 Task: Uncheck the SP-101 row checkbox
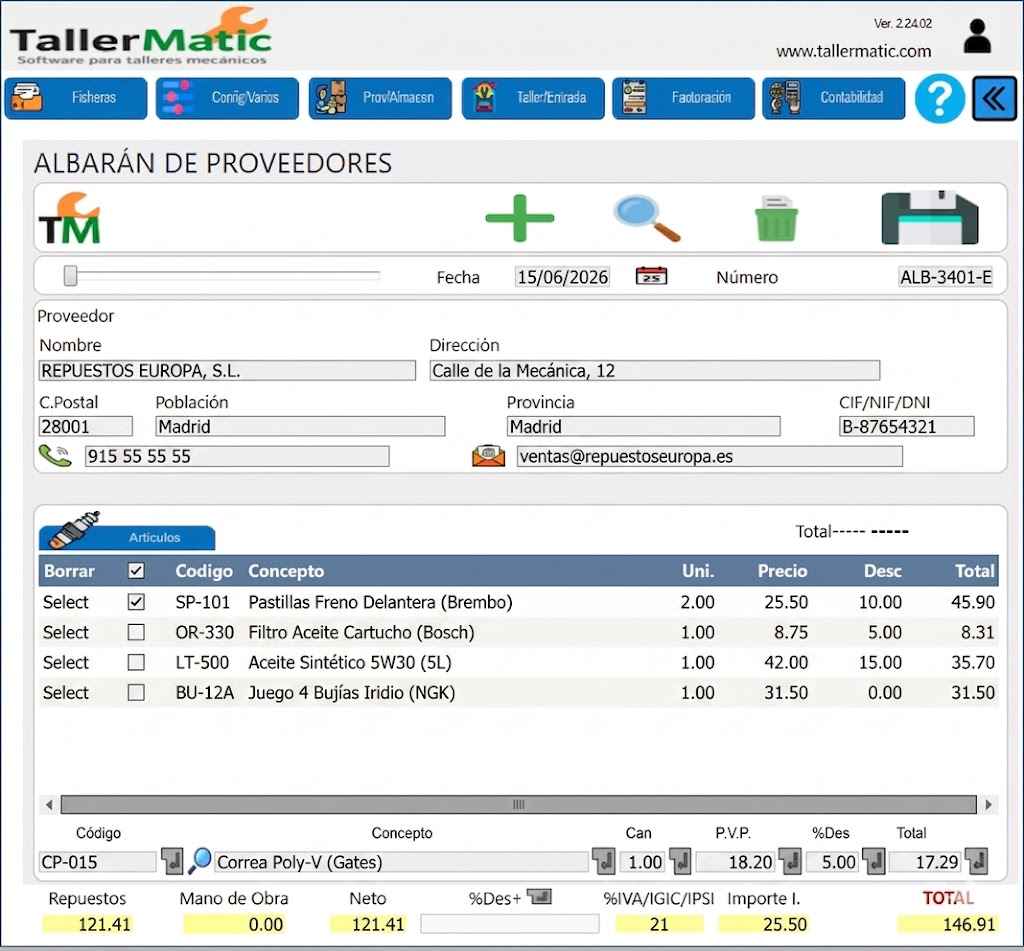pyautogui.click(x=136, y=602)
